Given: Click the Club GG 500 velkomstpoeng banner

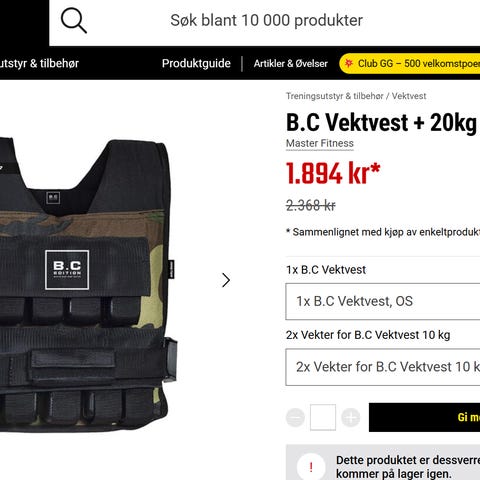Looking at the screenshot, I should point(410,63).
